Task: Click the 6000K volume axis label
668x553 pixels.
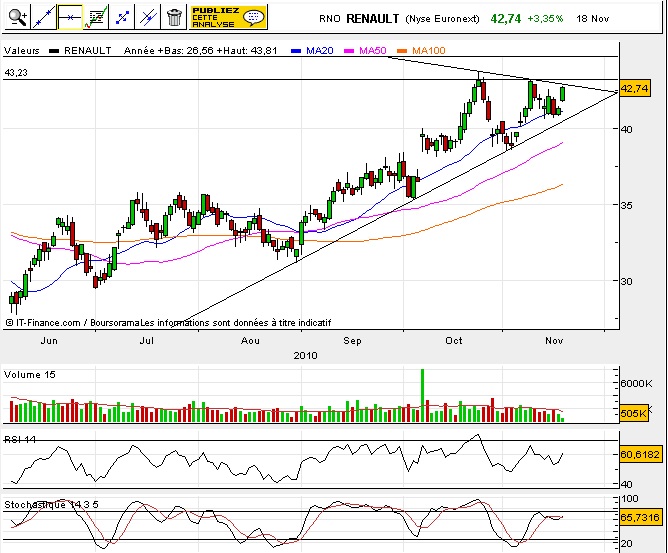Action: (x=636, y=384)
